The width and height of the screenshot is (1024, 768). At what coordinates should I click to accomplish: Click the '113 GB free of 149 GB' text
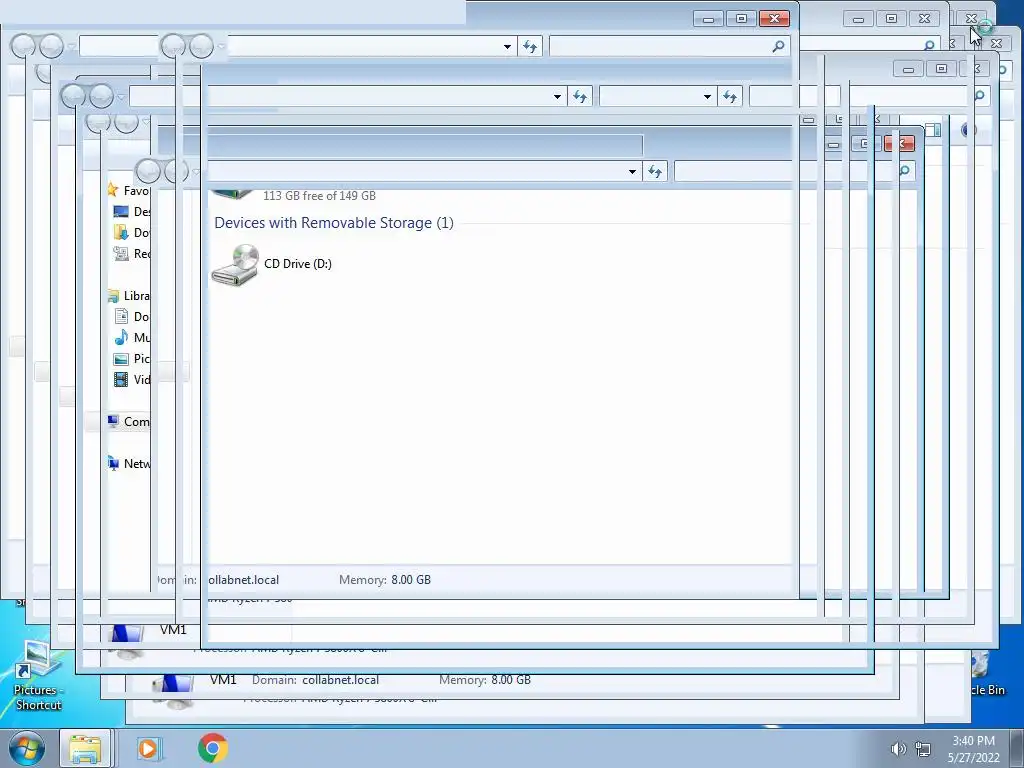[319, 195]
